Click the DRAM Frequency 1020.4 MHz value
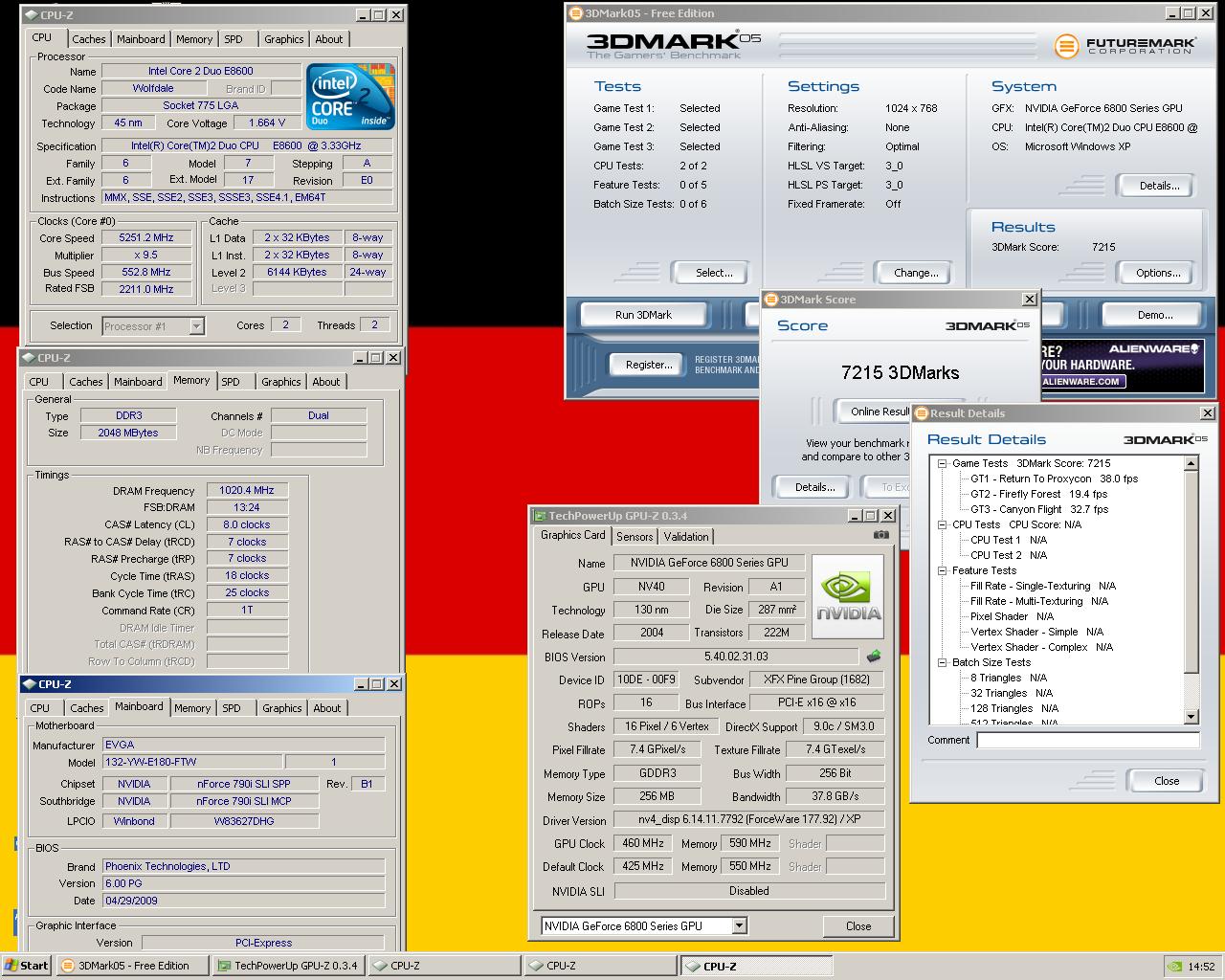The width and height of the screenshot is (1225, 980). point(247,491)
